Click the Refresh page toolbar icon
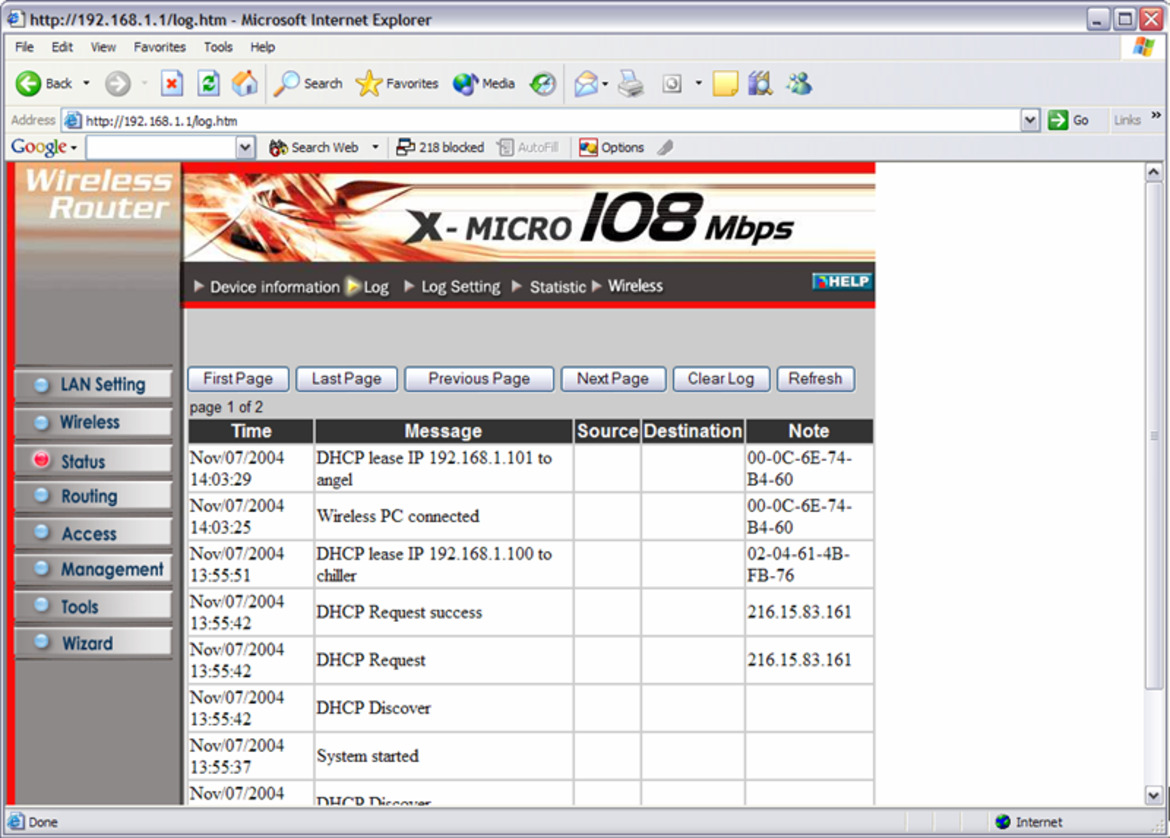The image size is (1170, 838). click(208, 84)
